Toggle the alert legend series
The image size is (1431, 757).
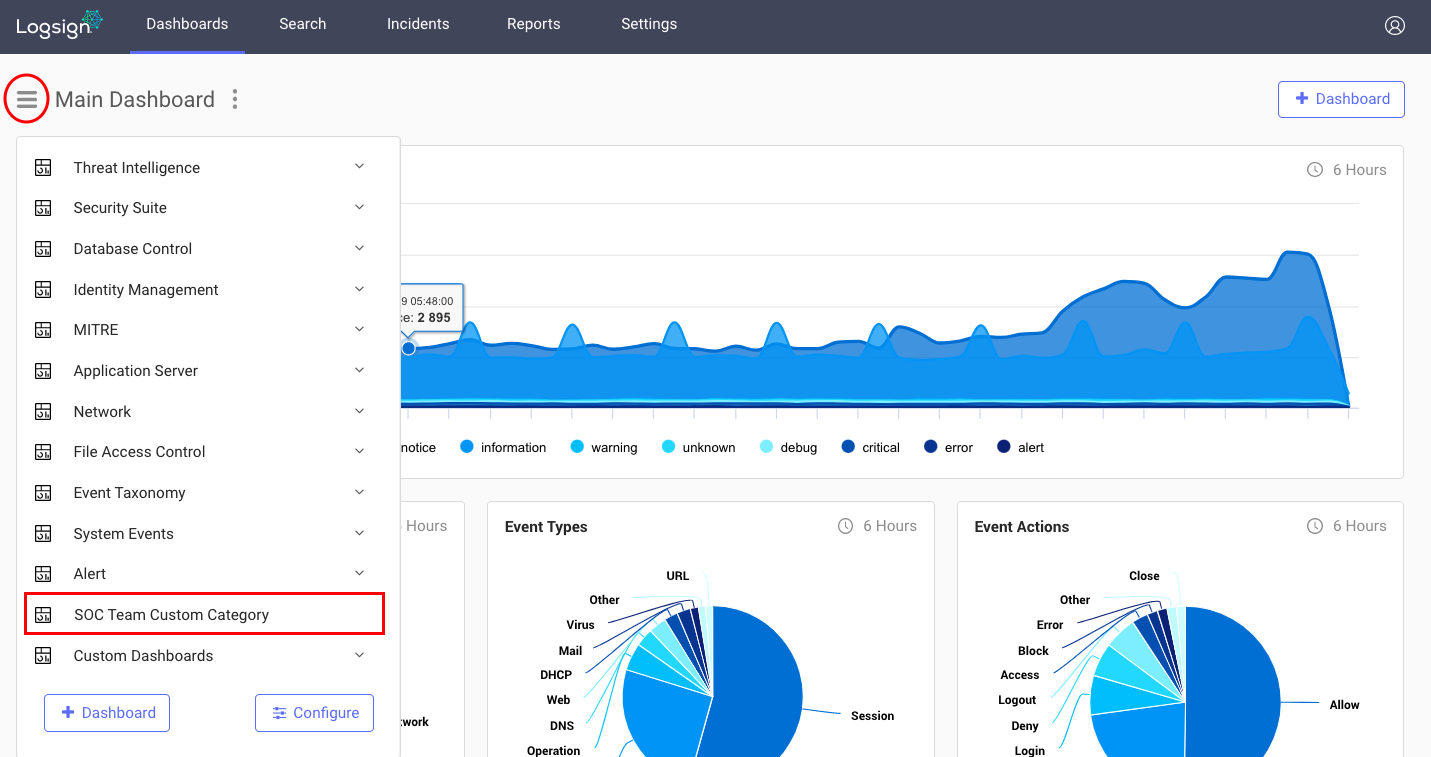click(1020, 447)
